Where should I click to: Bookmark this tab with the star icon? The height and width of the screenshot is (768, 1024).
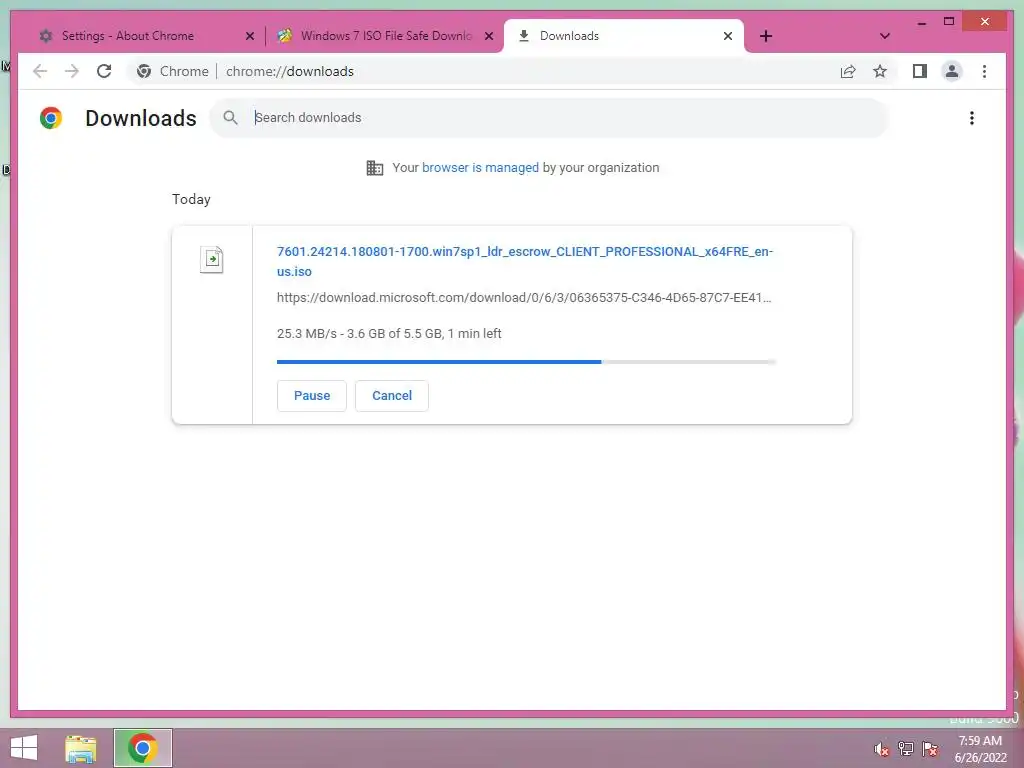[880, 71]
